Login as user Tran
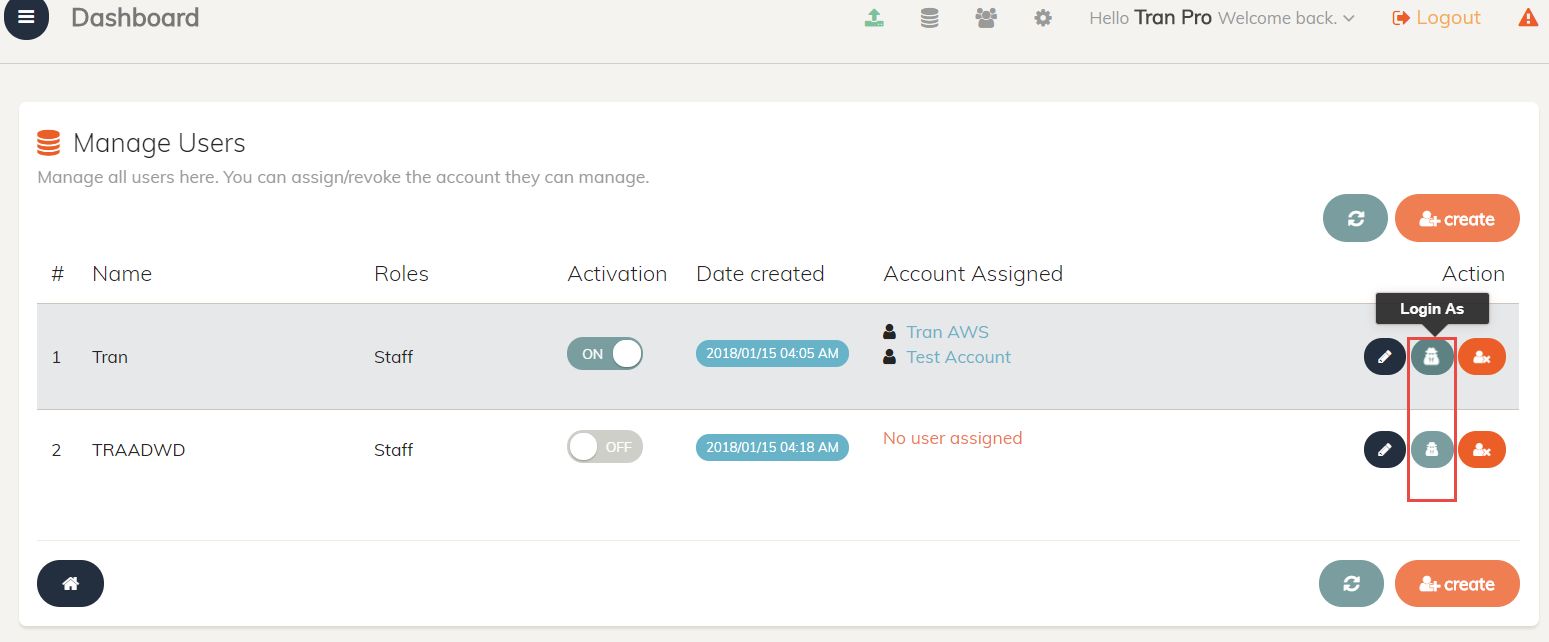The image size is (1549, 642). 1432,357
